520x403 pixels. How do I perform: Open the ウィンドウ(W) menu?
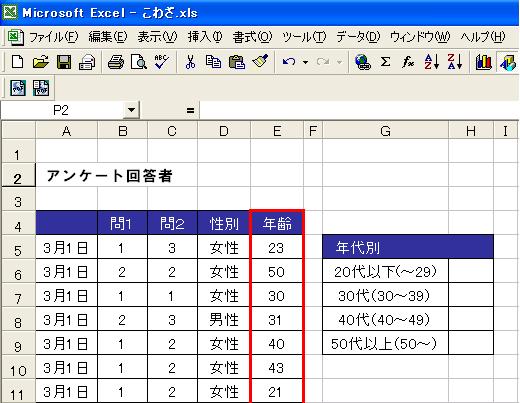pos(420,37)
